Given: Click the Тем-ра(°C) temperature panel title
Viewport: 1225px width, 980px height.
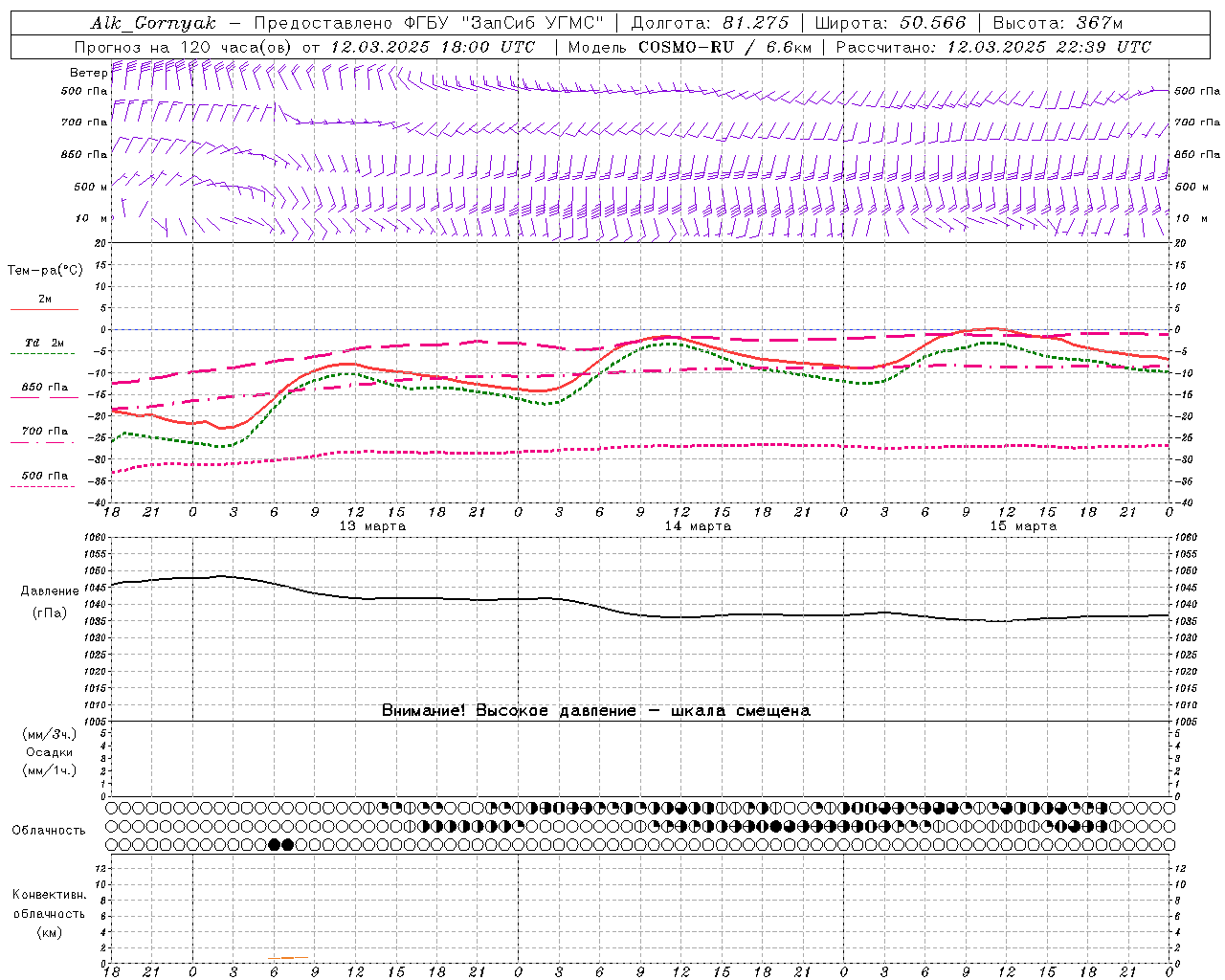Looking at the screenshot, I should click(45, 271).
